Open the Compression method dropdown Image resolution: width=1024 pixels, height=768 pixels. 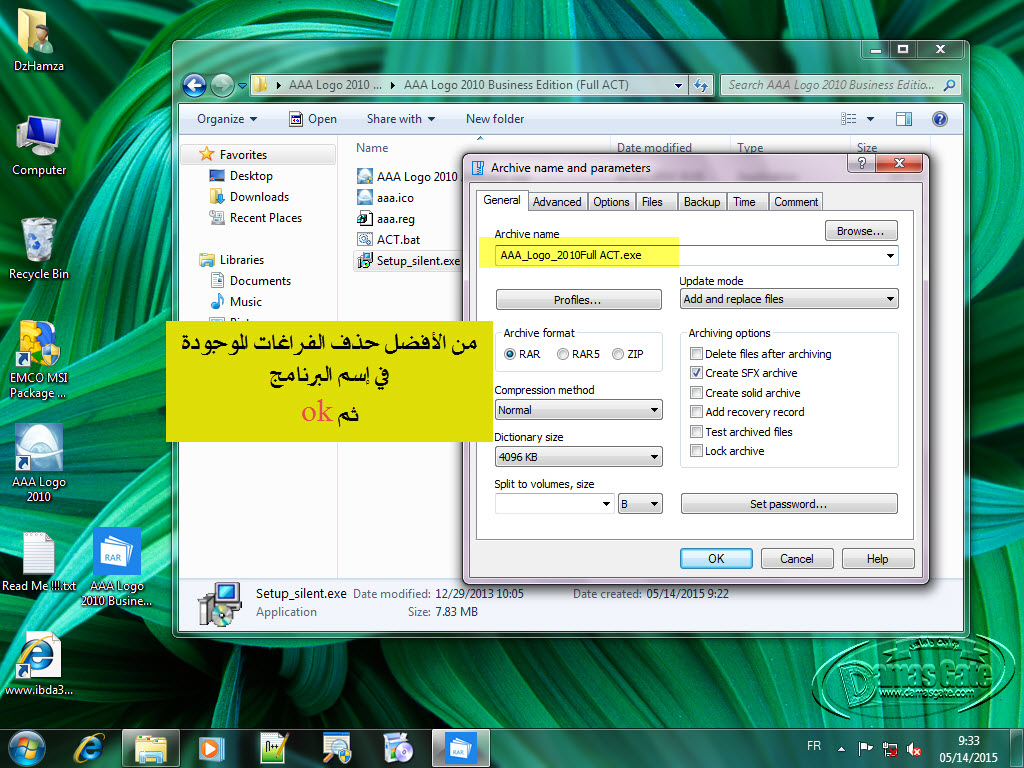tap(579, 410)
